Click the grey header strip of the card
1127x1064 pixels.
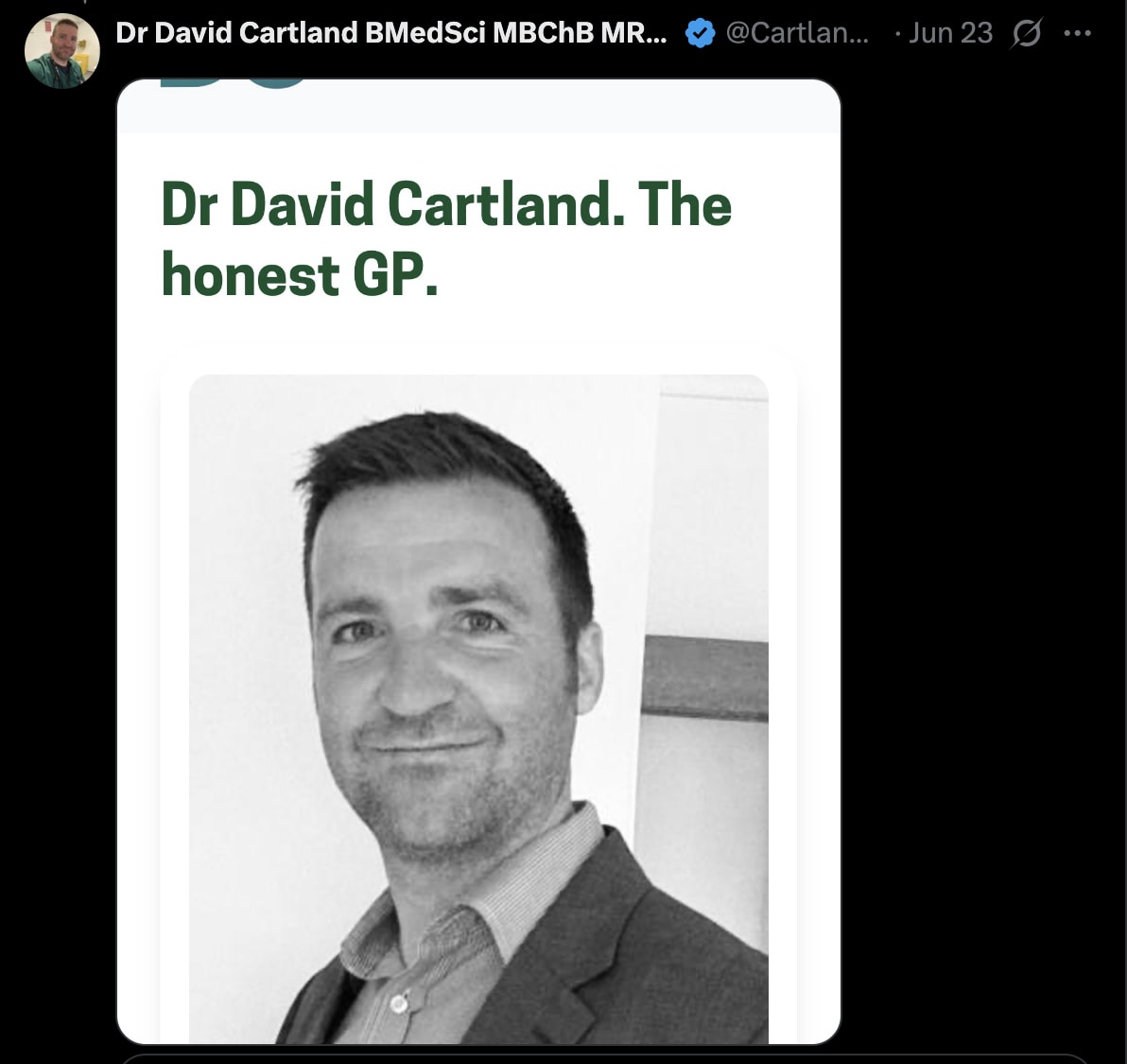[478, 106]
